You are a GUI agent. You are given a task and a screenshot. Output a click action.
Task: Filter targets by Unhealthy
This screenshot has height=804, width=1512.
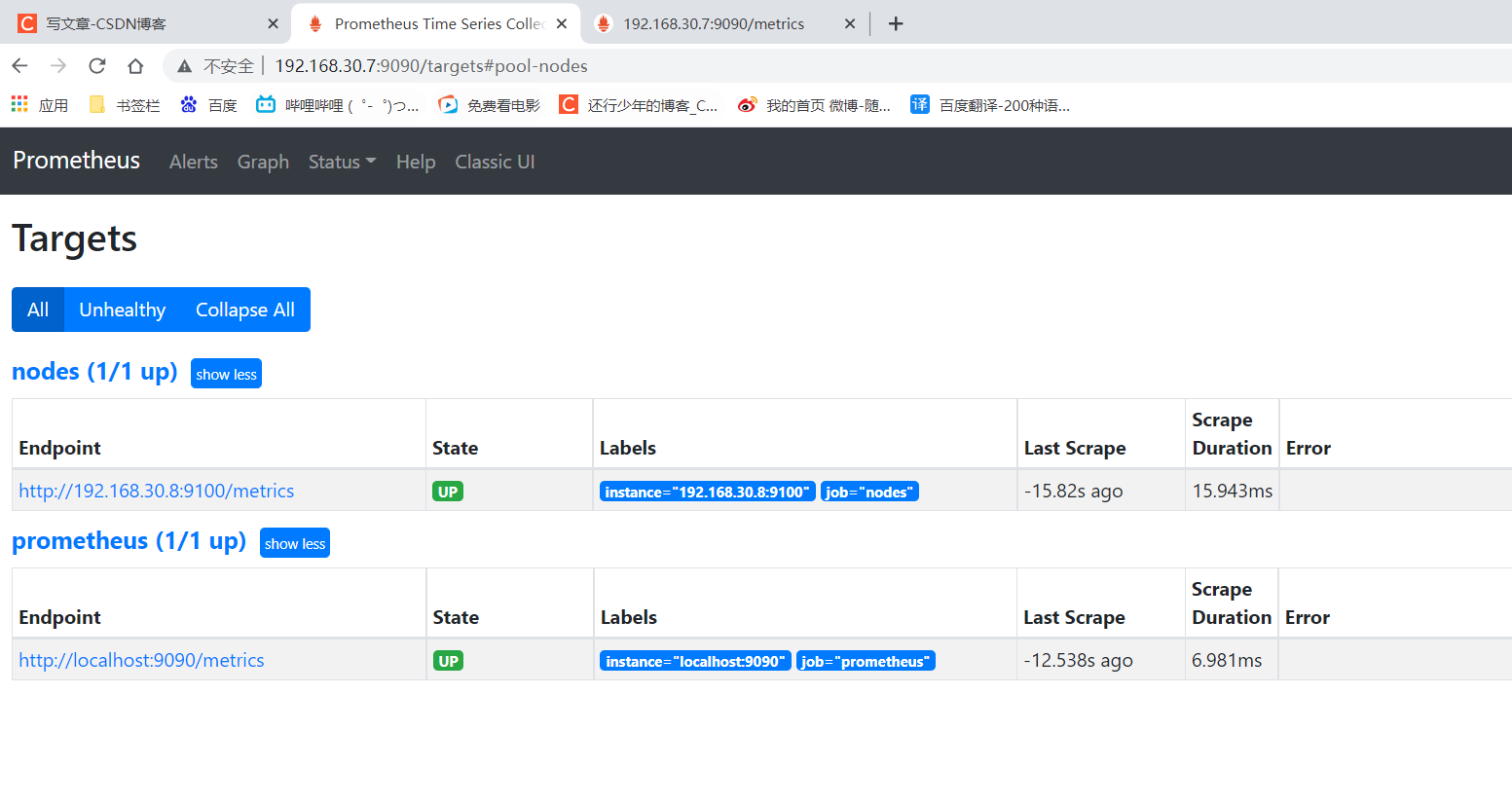pos(123,310)
